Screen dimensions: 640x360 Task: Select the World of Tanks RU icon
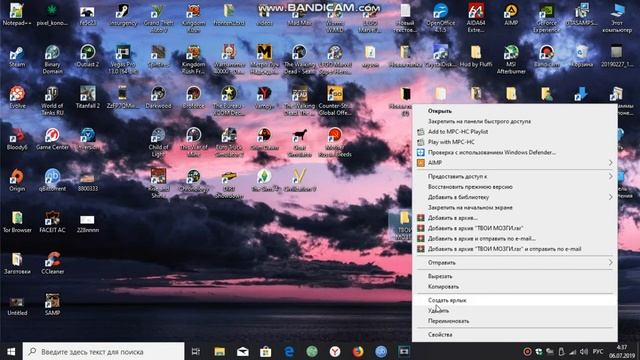52,101
